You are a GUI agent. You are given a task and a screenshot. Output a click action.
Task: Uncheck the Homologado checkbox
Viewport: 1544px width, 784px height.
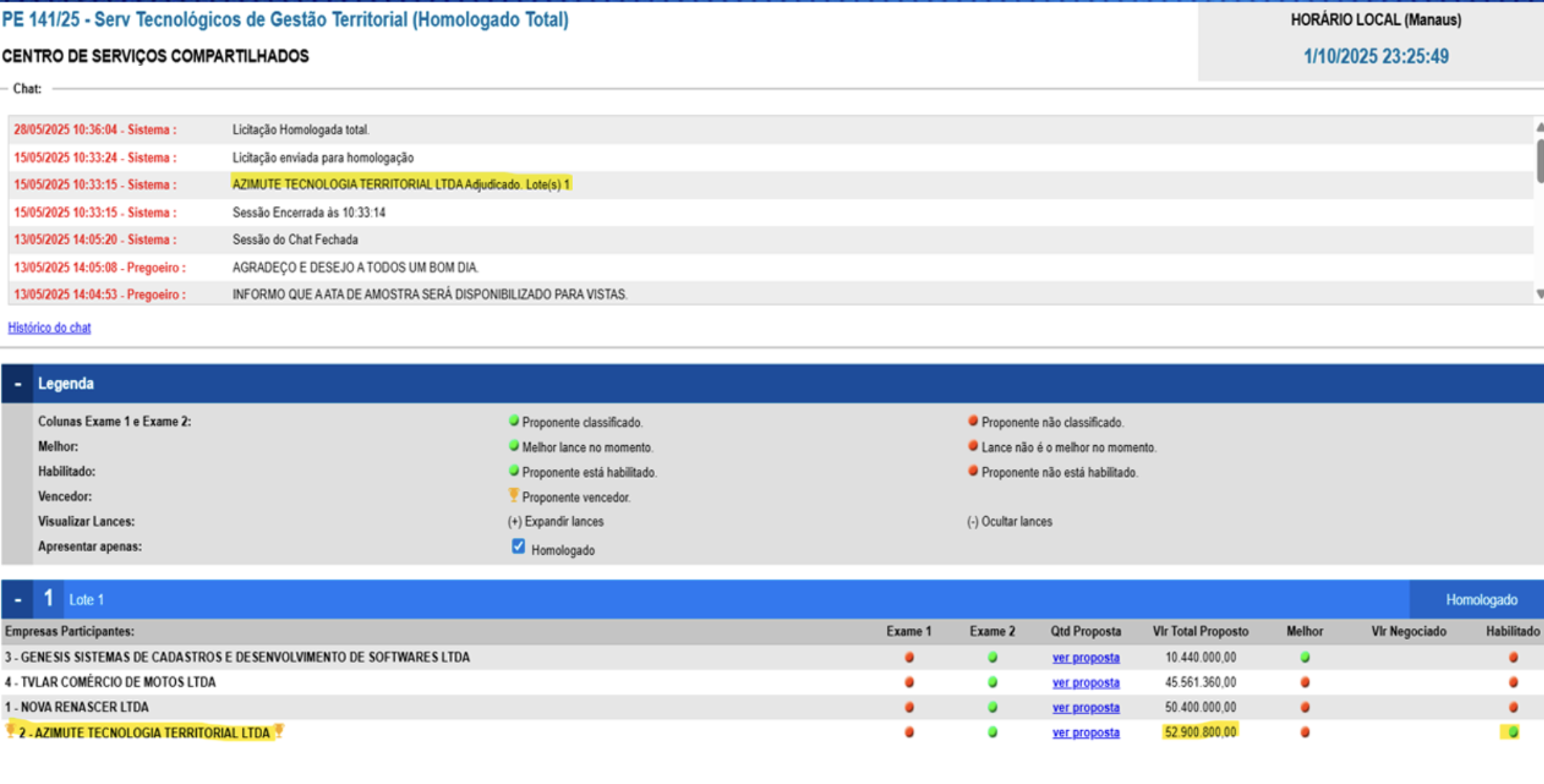coord(518,547)
